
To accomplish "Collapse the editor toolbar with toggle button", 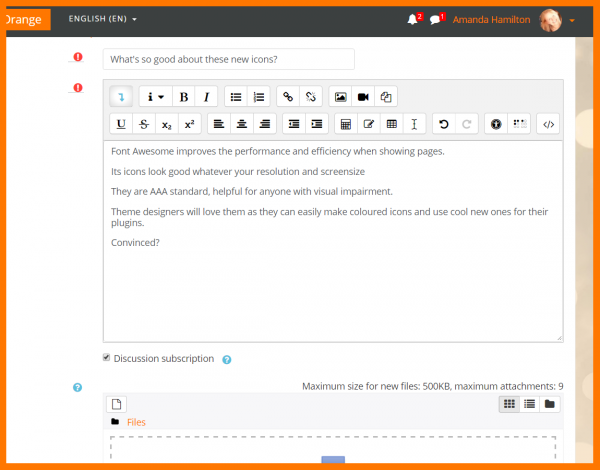I will tap(121, 97).
